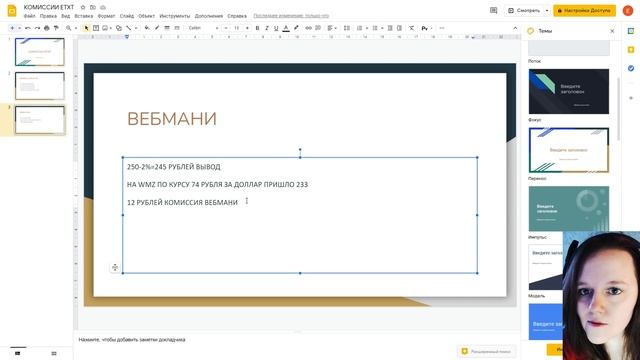The image size is (640, 360).
Task: Open the Border dash icon
Action: click(x=177, y=28)
